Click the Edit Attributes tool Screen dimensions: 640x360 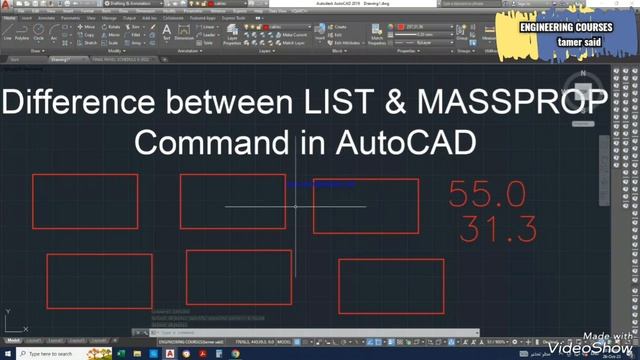pyautogui.click(x=344, y=43)
